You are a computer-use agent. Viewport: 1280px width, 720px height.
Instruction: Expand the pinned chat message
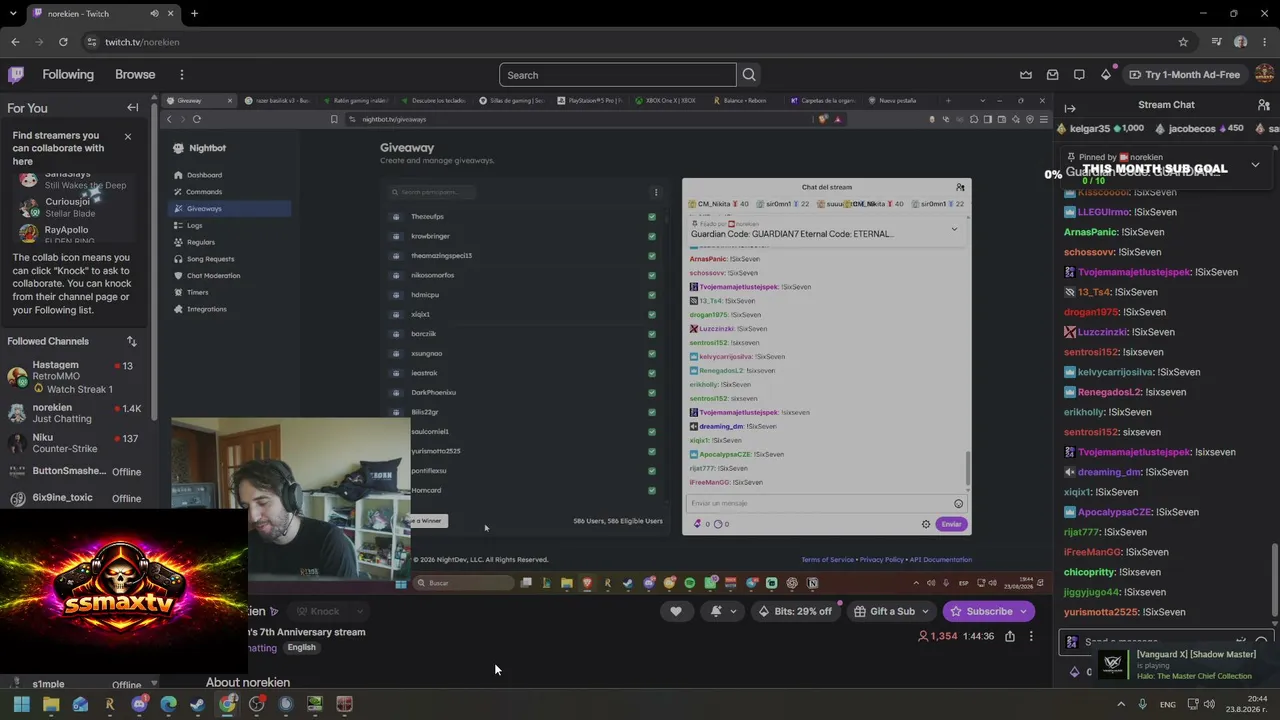click(1255, 165)
